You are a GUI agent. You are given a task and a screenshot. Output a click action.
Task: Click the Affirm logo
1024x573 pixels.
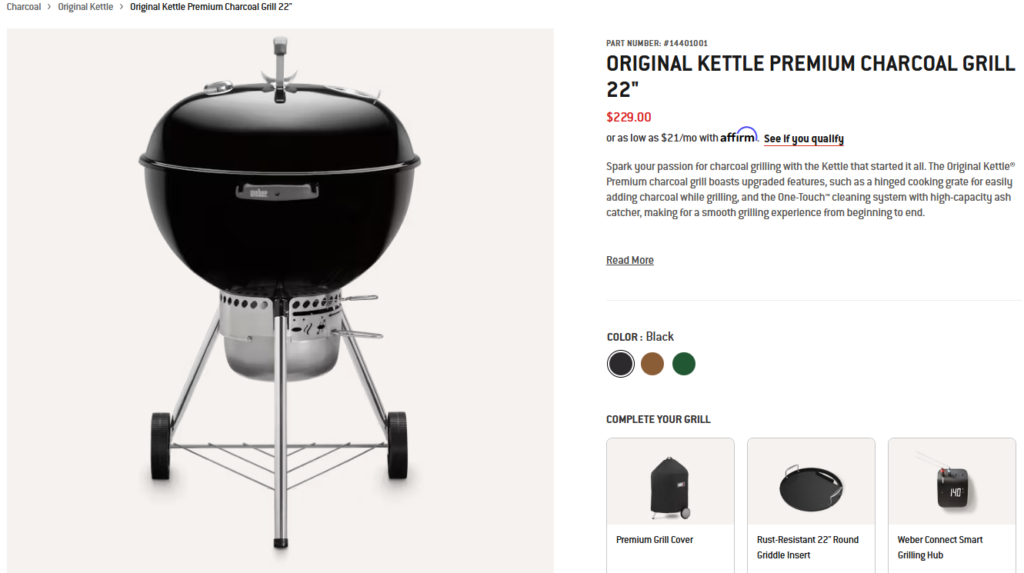tap(739, 136)
